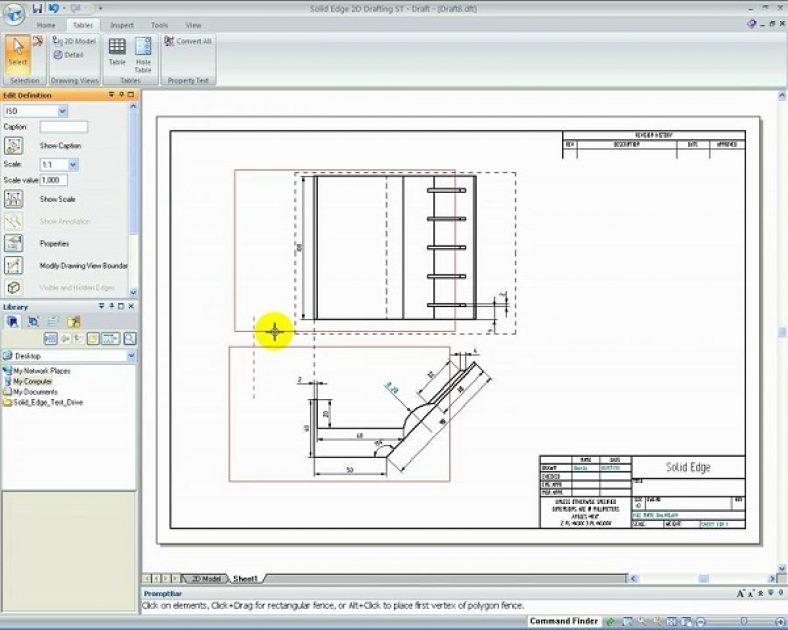Toggle the Show Caption option
This screenshot has height=630, width=788.
[x=14, y=146]
